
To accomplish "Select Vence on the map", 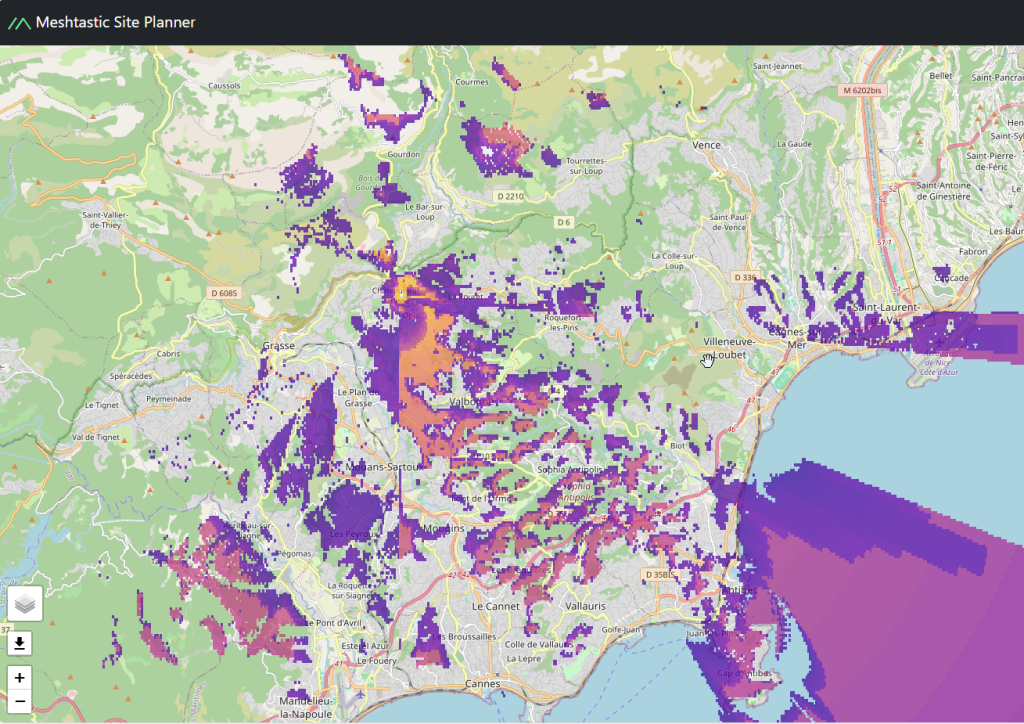I will tap(706, 145).
